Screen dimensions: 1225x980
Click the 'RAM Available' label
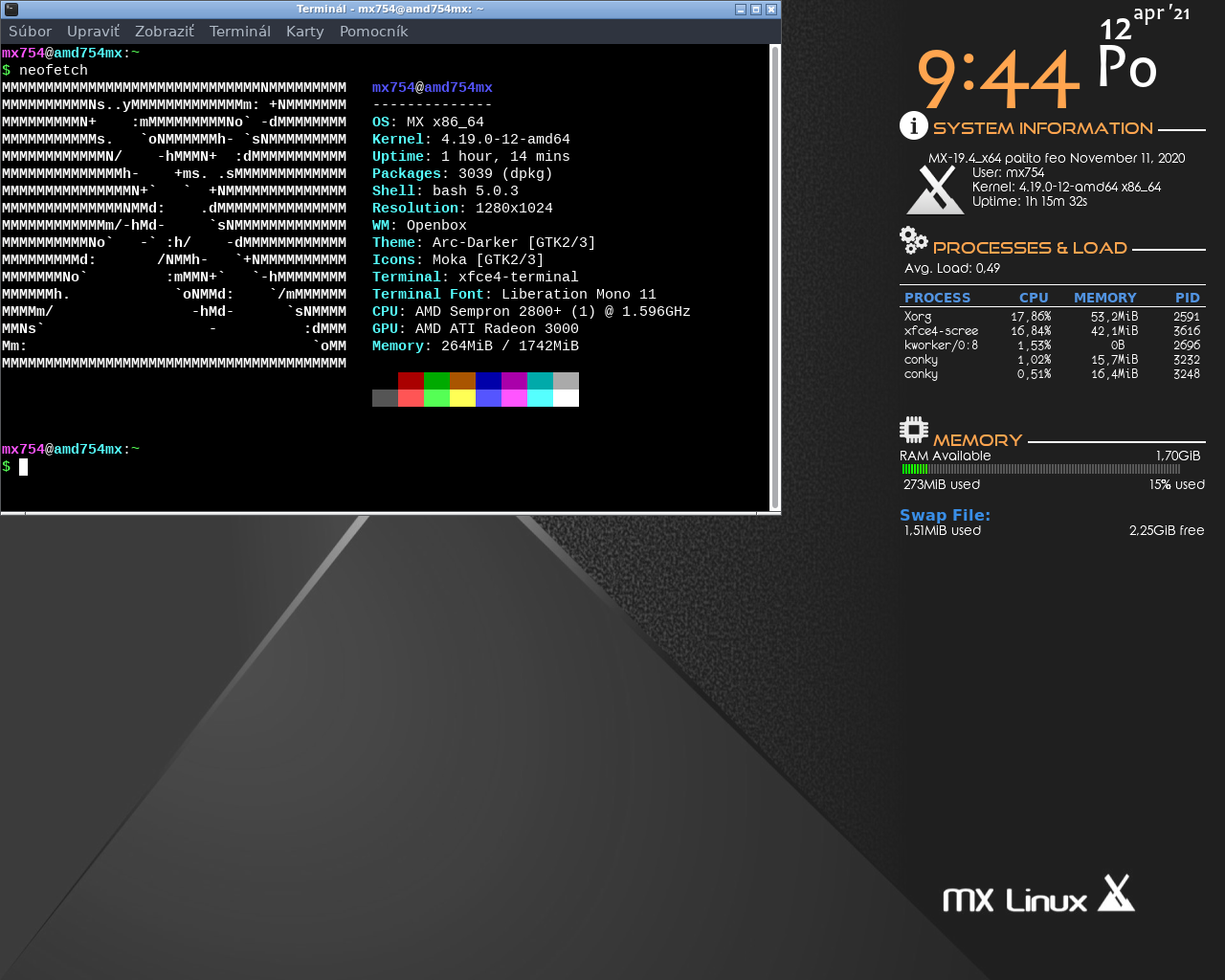[x=946, y=456]
